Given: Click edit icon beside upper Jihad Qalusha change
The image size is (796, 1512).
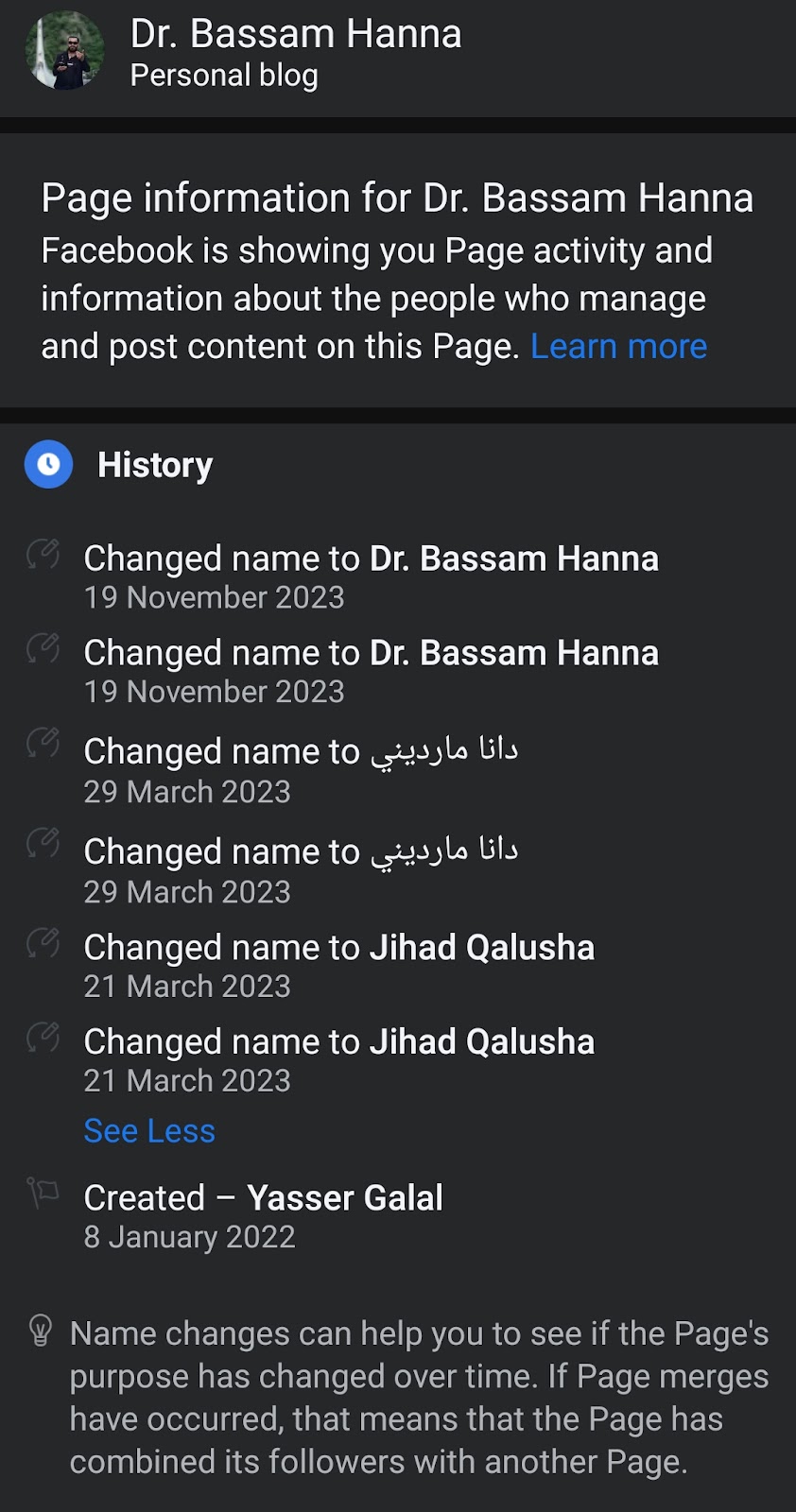Looking at the screenshot, I should pyautogui.click(x=43, y=943).
